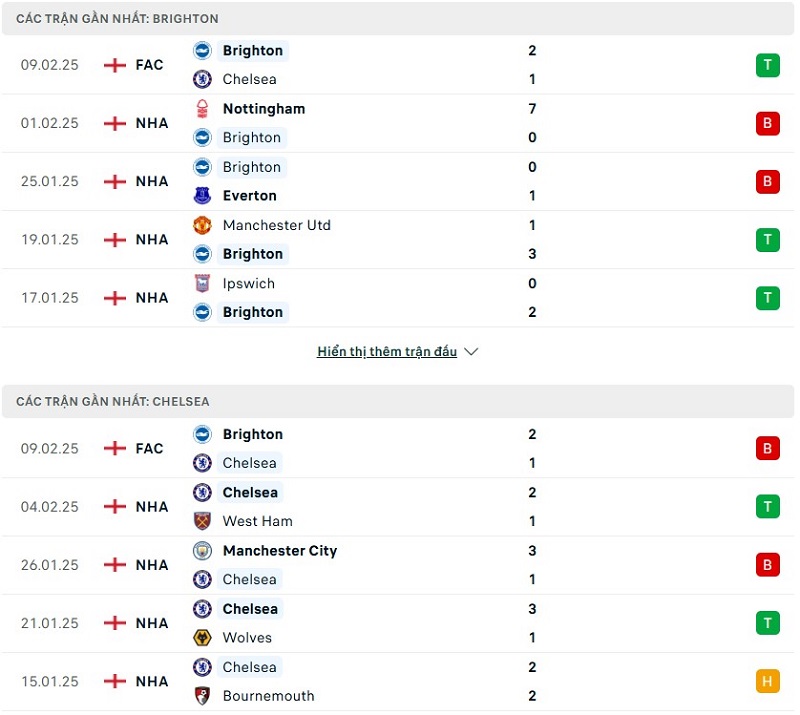
Task: Select the Brighton recent matches header
Action: [x=117, y=19]
